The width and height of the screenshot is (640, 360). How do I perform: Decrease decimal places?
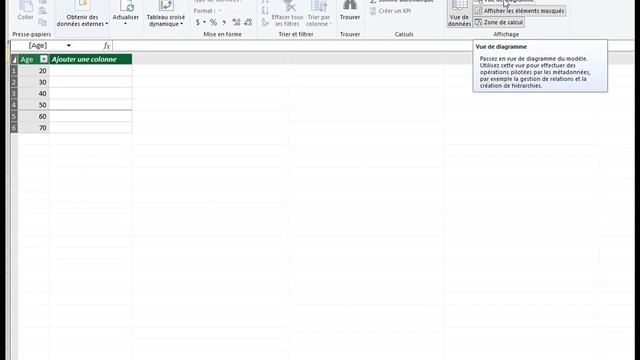248,22
